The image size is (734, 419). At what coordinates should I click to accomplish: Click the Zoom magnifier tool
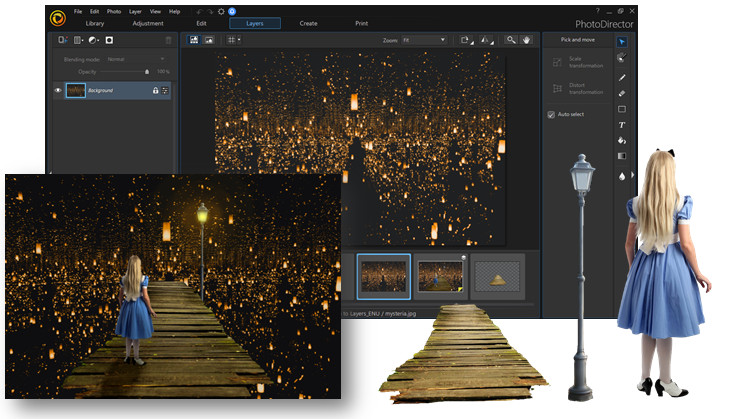511,40
